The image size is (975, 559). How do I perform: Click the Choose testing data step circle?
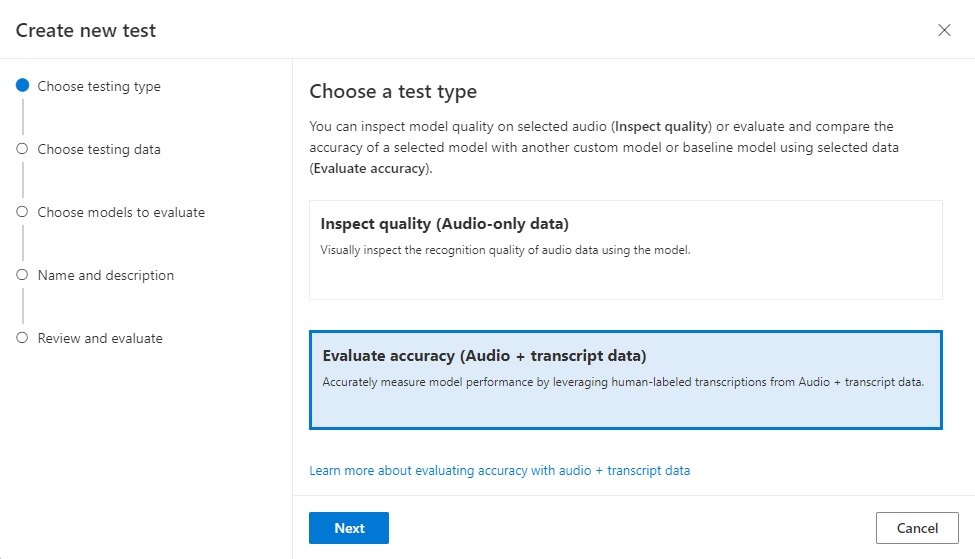click(22, 149)
